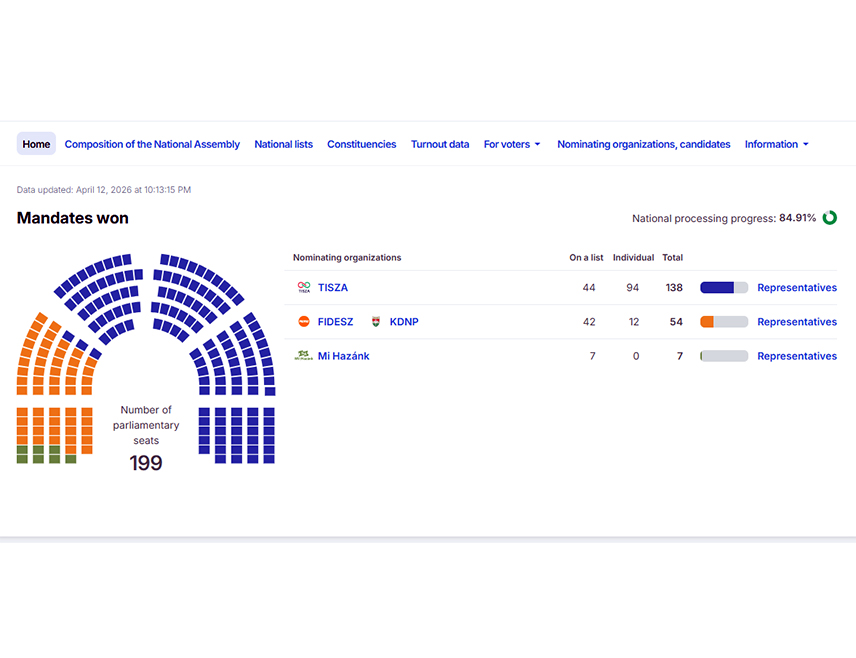The height and width of the screenshot is (658, 856).
Task: Select the Home tab
Action: [36, 144]
